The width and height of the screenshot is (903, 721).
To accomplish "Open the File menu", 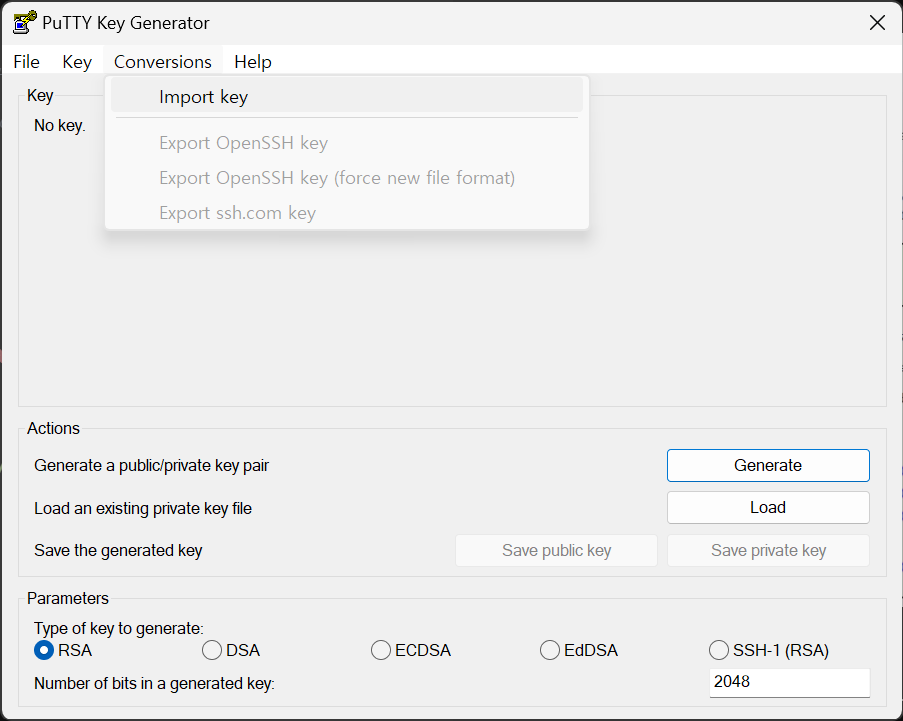I will (x=26, y=62).
